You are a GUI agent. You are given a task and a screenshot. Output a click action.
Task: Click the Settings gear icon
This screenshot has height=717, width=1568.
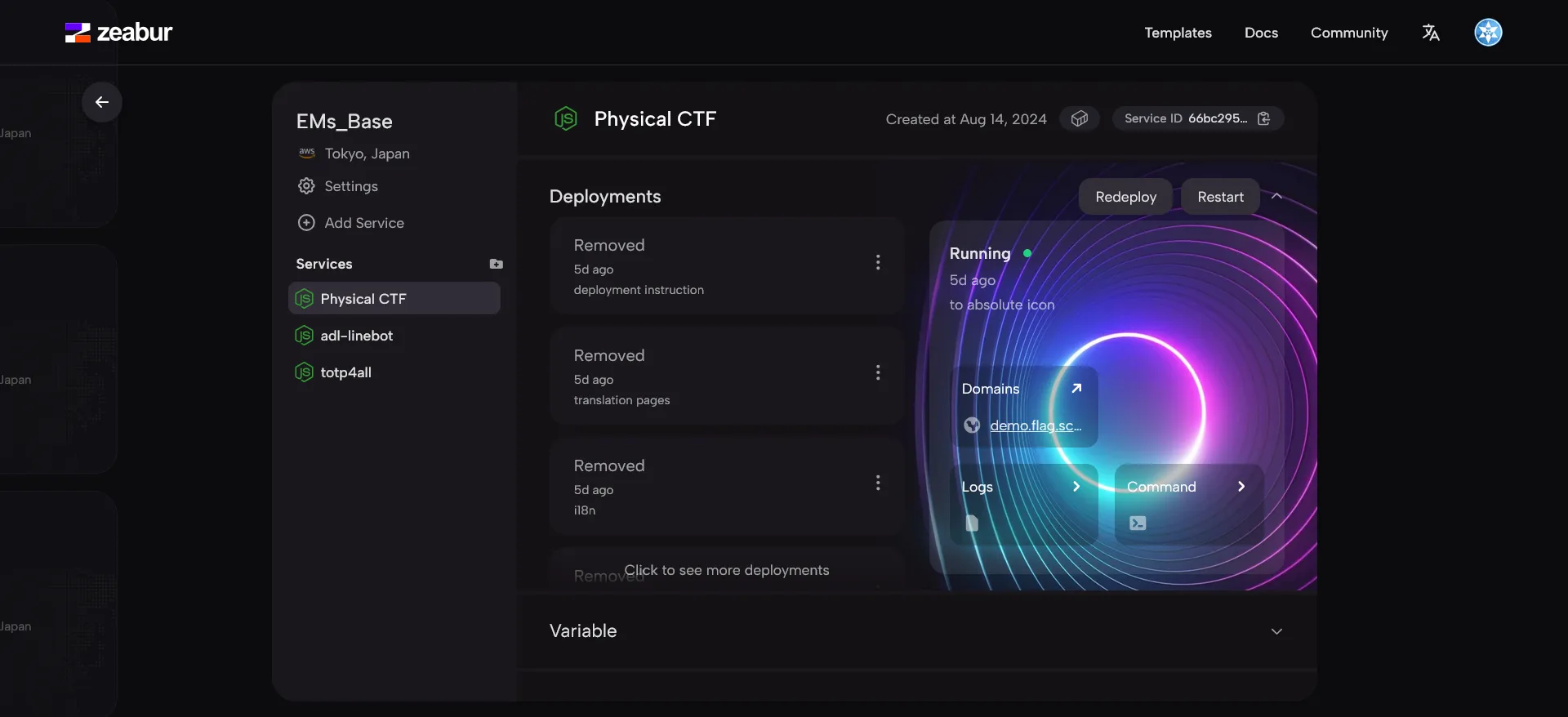(x=306, y=186)
